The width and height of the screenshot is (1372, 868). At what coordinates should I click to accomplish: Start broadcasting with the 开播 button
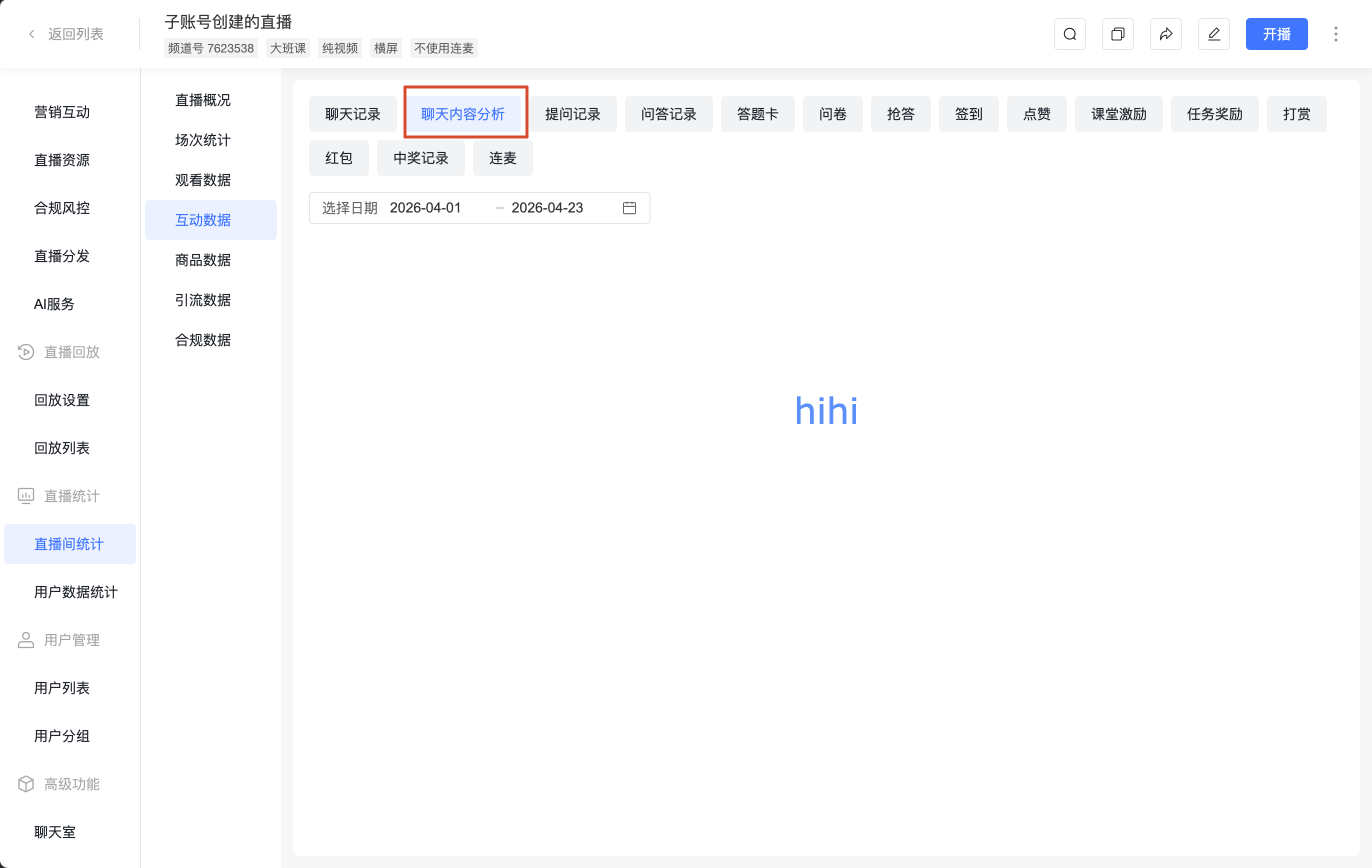point(1276,34)
